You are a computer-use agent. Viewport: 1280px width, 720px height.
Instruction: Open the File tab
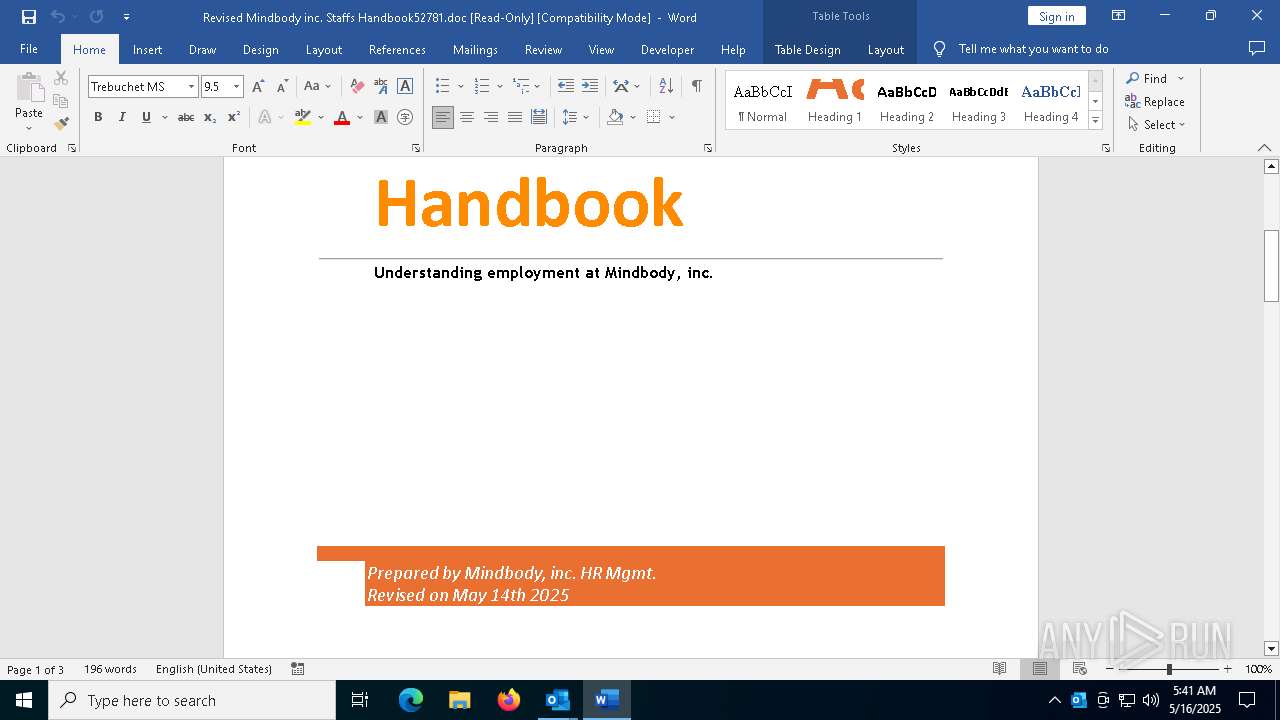pos(29,49)
